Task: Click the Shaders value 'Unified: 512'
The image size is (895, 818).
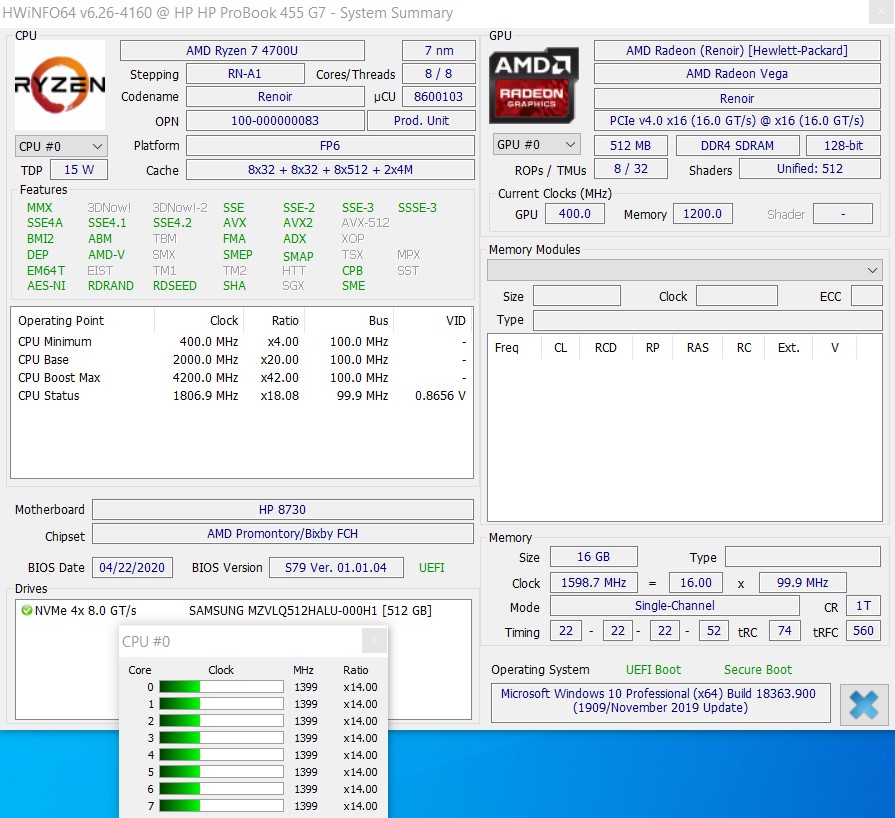Action: 809,168
